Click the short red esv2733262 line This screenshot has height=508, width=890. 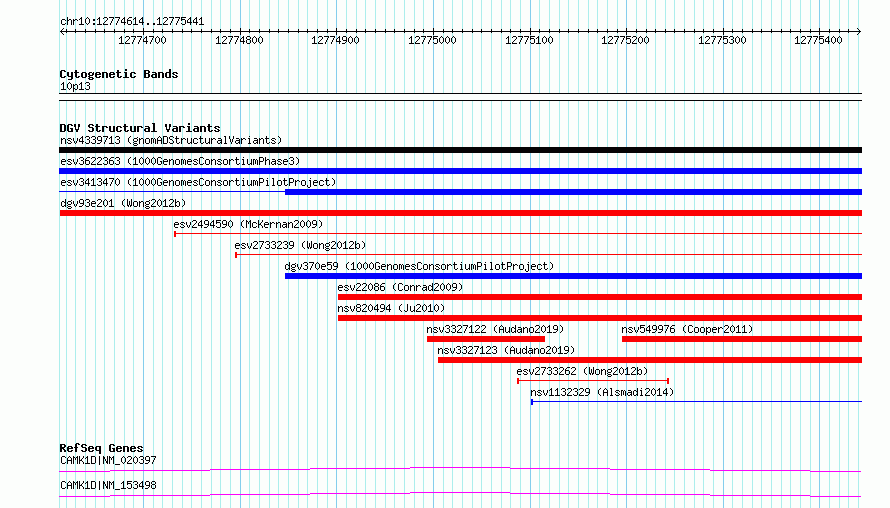coord(593,381)
